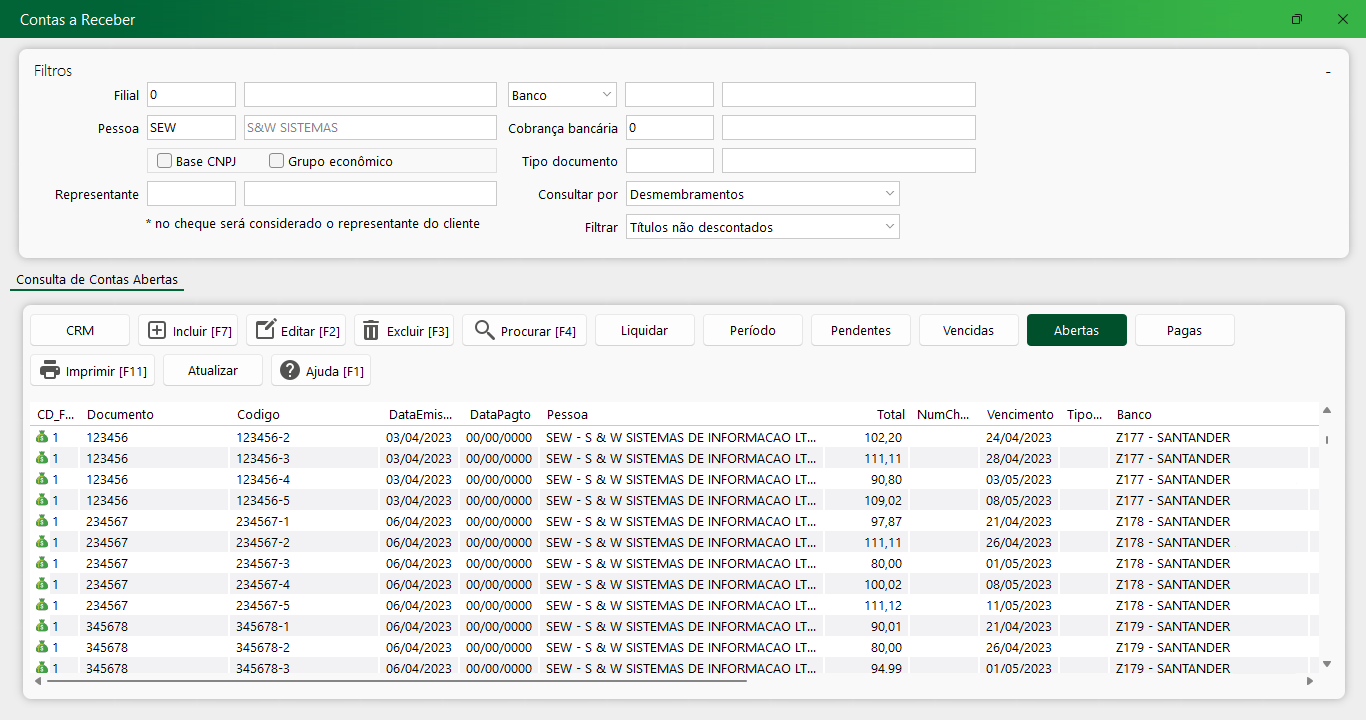
Task: Click the Incluir [F7] plus icon
Action: (157, 331)
